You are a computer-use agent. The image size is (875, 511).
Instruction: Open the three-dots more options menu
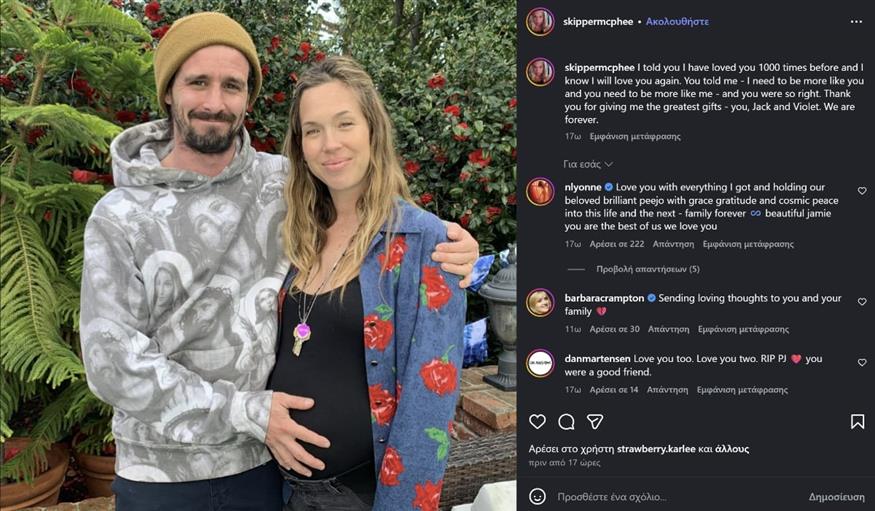(x=856, y=20)
